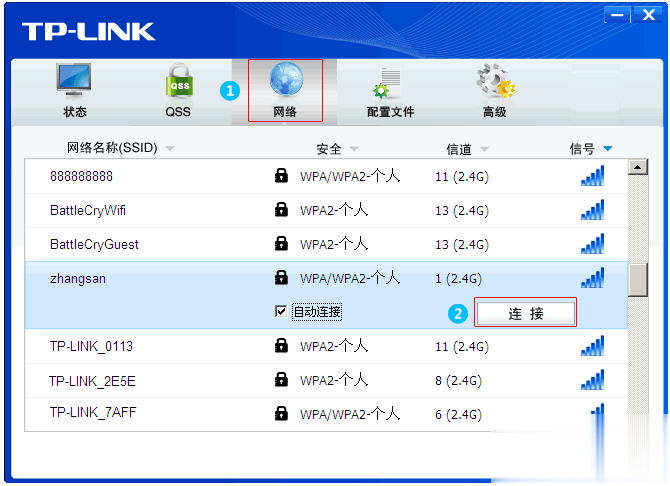Click the scrollbar up arrow
The width and height of the screenshot is (670, 486).
coord(638,167)
